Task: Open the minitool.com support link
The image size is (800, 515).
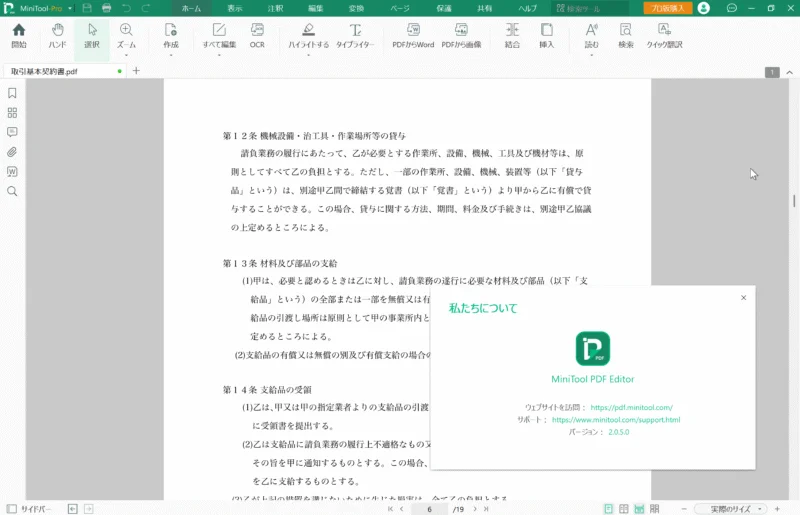Action: tap(616, 420)
